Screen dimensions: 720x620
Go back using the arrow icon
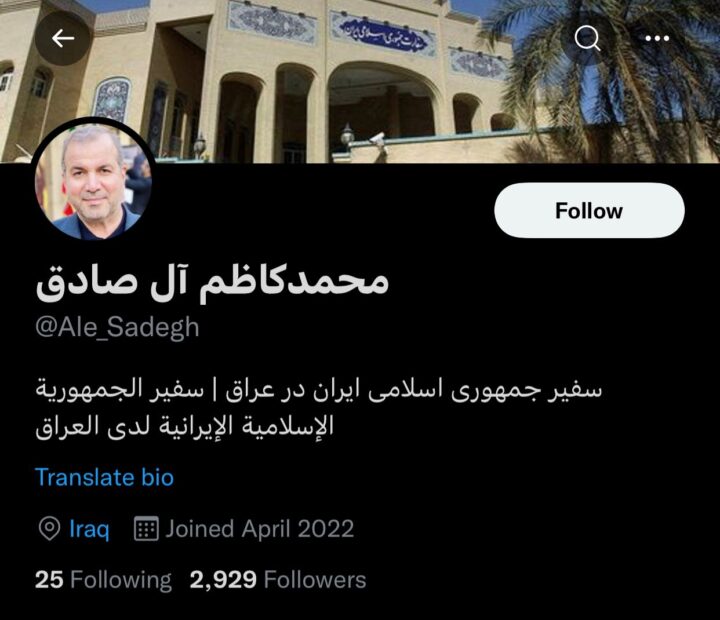coord(62,38)
